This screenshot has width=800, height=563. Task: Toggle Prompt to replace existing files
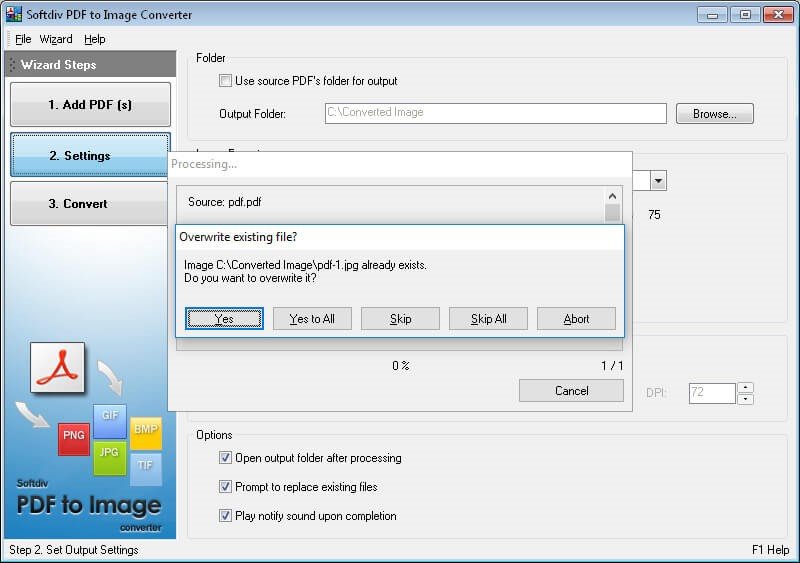coord(225,487)
